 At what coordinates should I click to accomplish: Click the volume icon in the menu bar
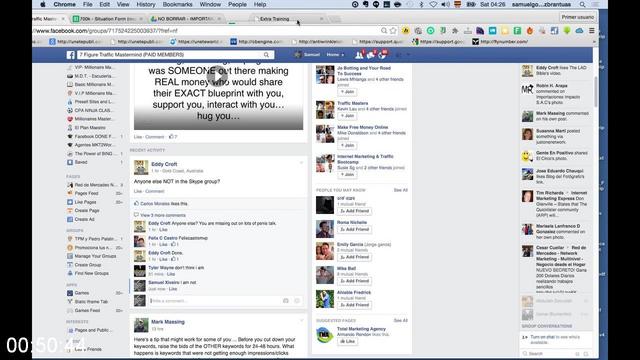click(x=445, y=4)
